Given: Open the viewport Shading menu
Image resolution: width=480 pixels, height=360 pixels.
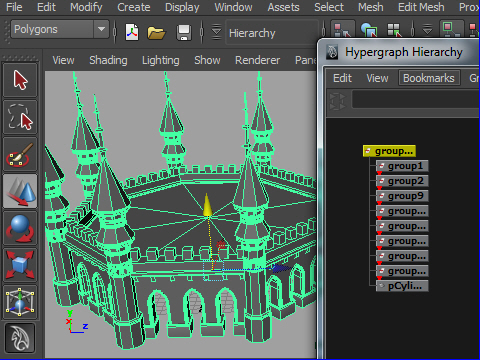Looking at the screenshot, I should (x=108, y=60).
